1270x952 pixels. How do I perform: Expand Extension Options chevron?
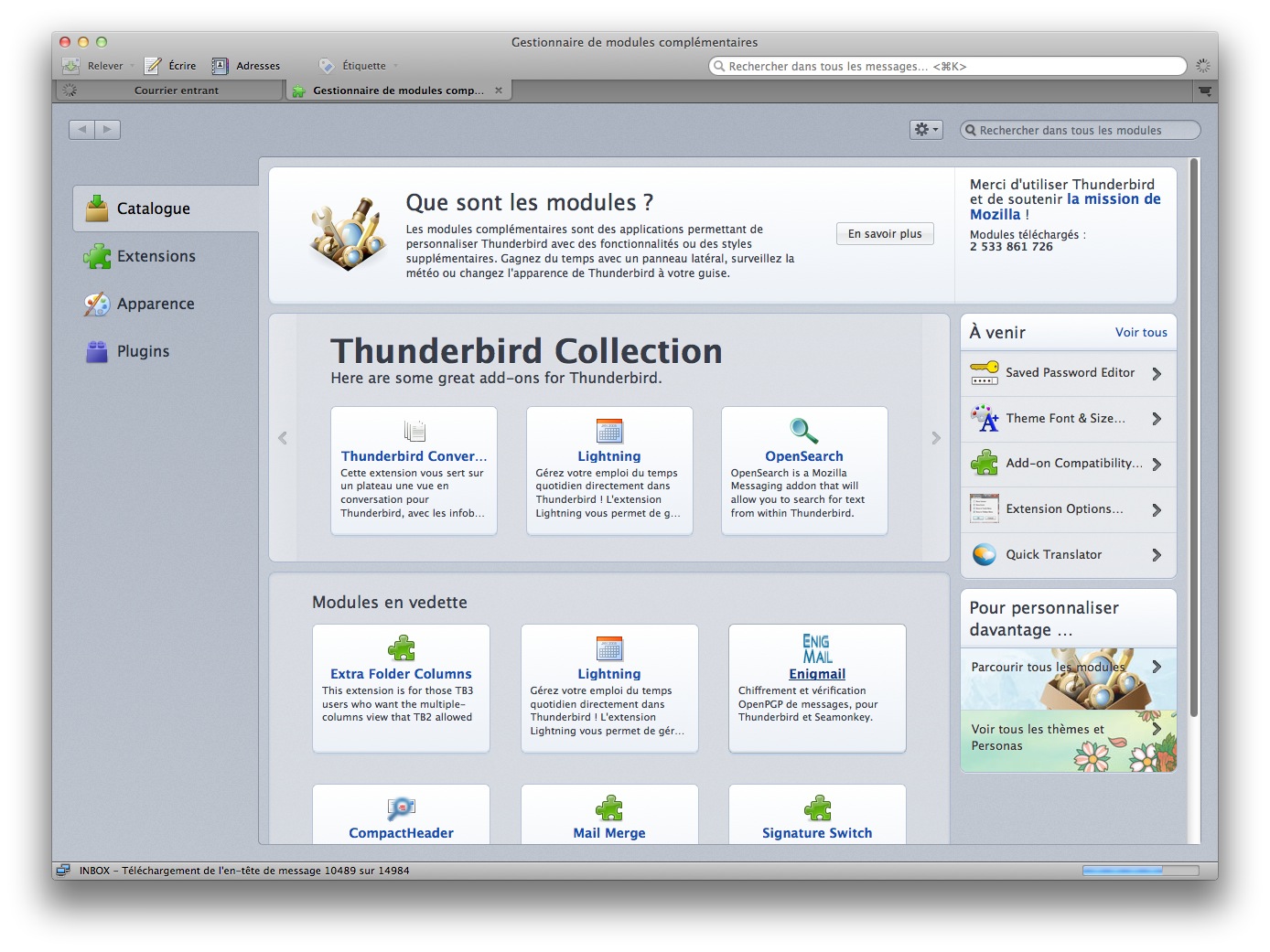(x=1157, y=509)
